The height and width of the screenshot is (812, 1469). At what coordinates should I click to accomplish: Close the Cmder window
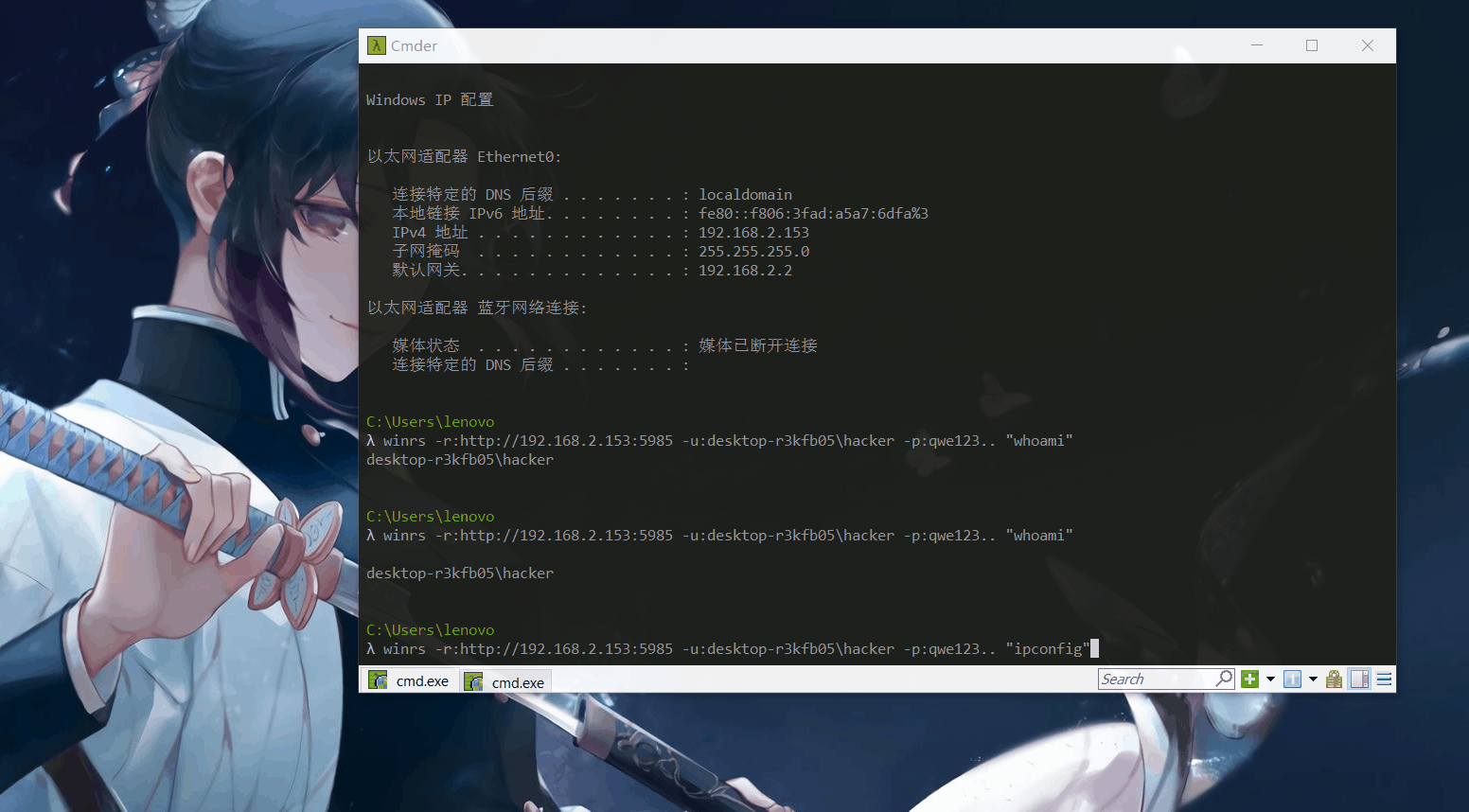[1368, 45]
